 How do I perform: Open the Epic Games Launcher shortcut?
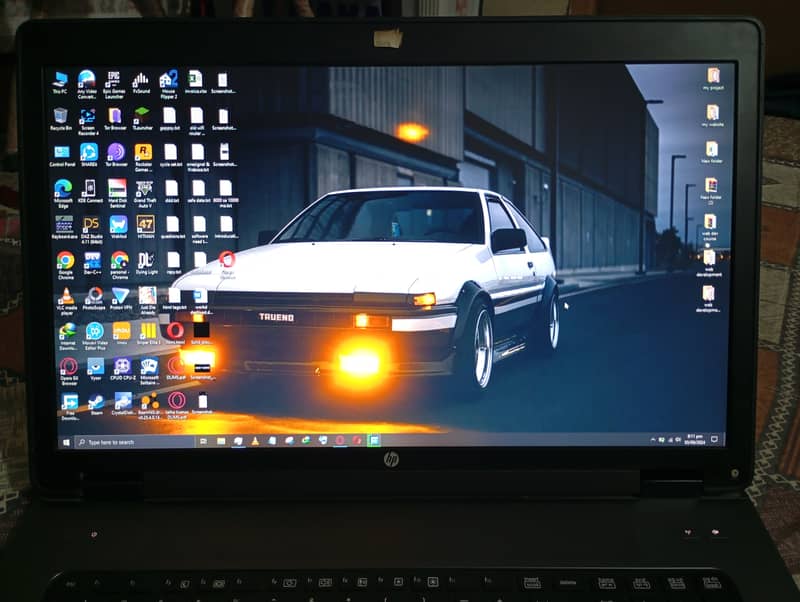point(113,79)
